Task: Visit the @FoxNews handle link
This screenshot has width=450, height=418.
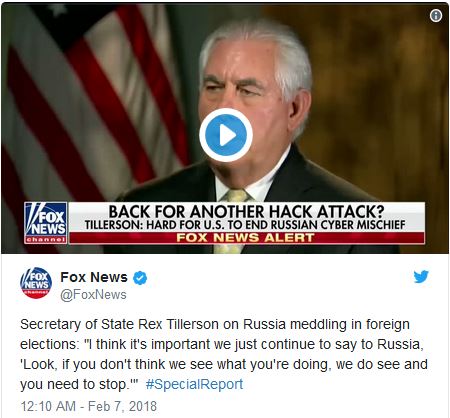Action: pyautogui.click(x=93, y=295)
